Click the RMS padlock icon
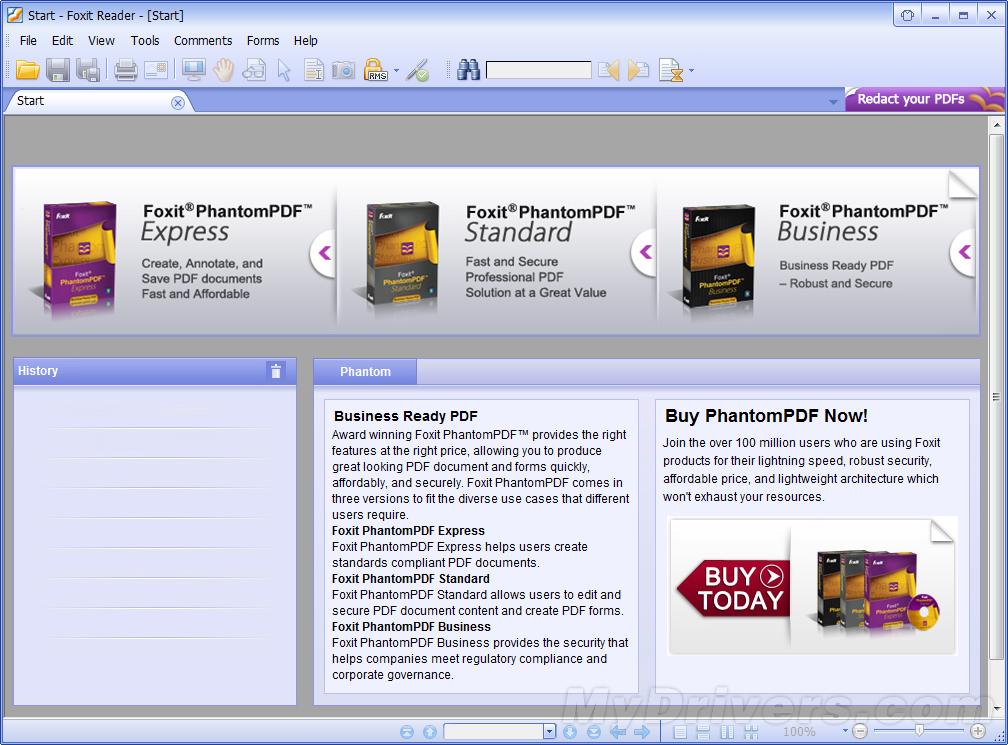 tap(376, 70)
